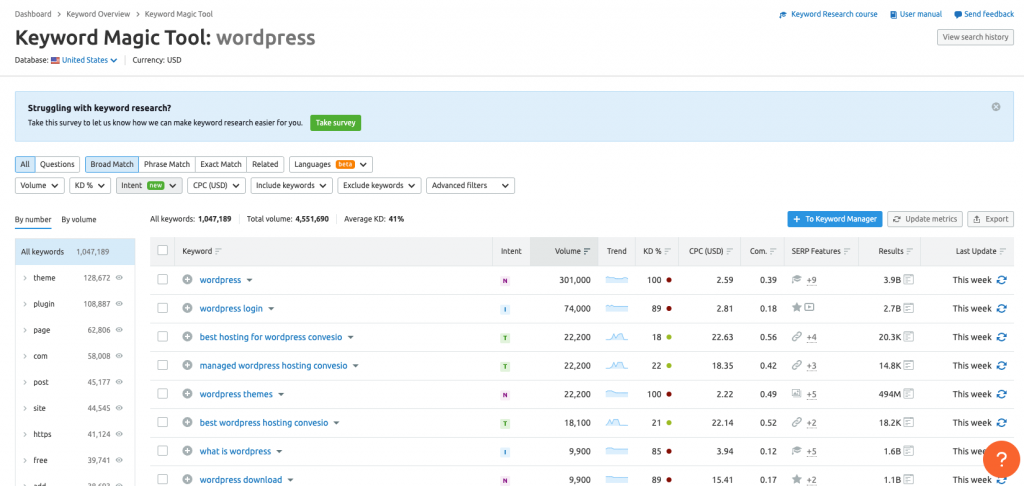Select the Questions tab
Screen dimensions: 1024x486
tap(57, 165)
